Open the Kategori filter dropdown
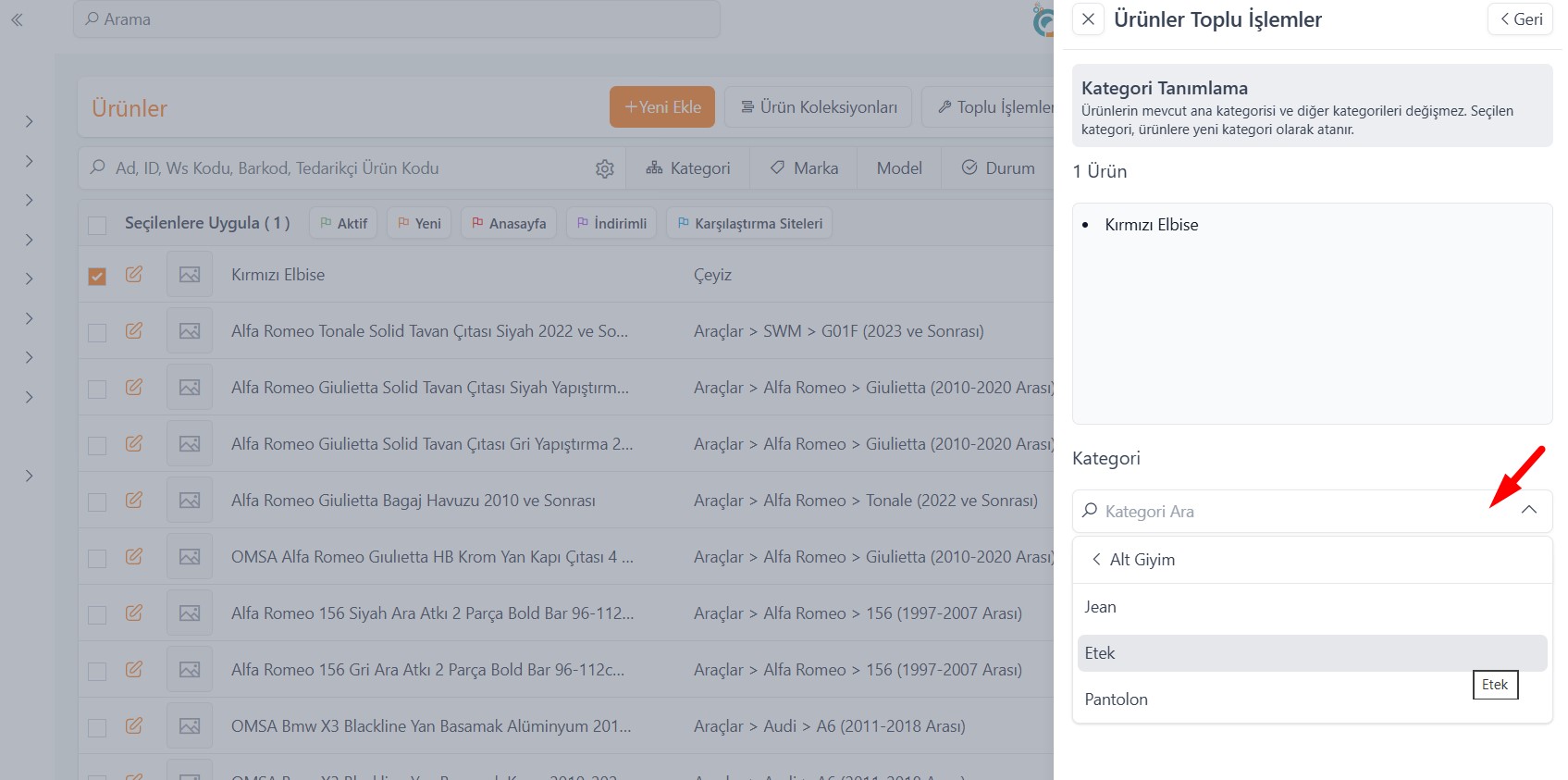The height and width of the screenshot is (780, 1568). (688, 168)
